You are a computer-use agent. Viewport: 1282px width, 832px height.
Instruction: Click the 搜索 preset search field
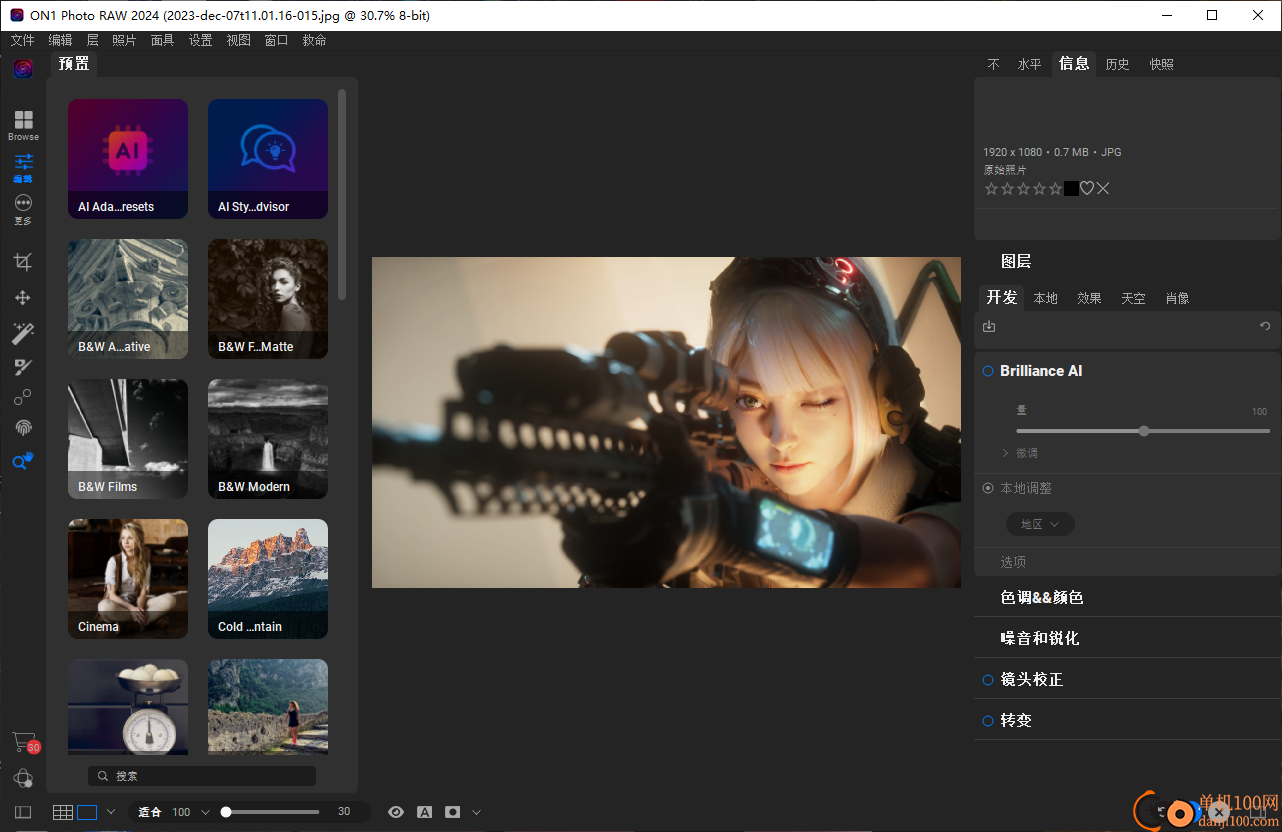click(201, 776)
